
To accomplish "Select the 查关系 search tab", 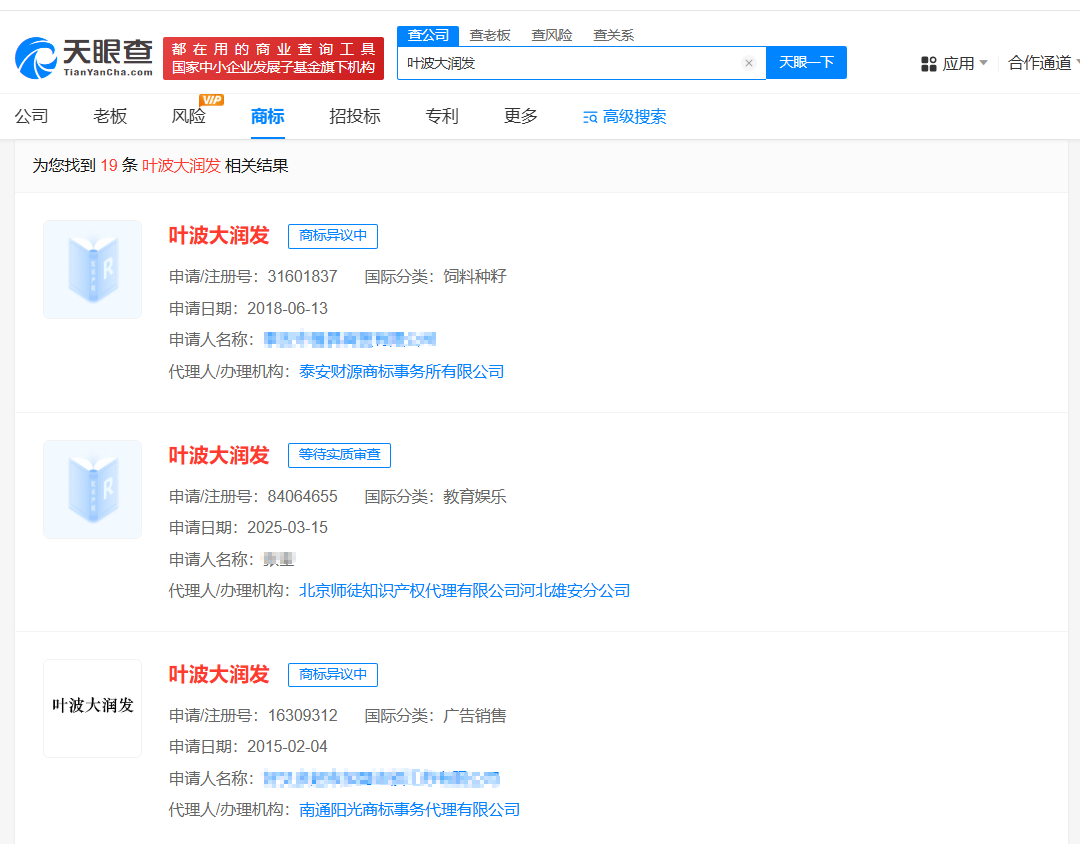I will 613,35.
